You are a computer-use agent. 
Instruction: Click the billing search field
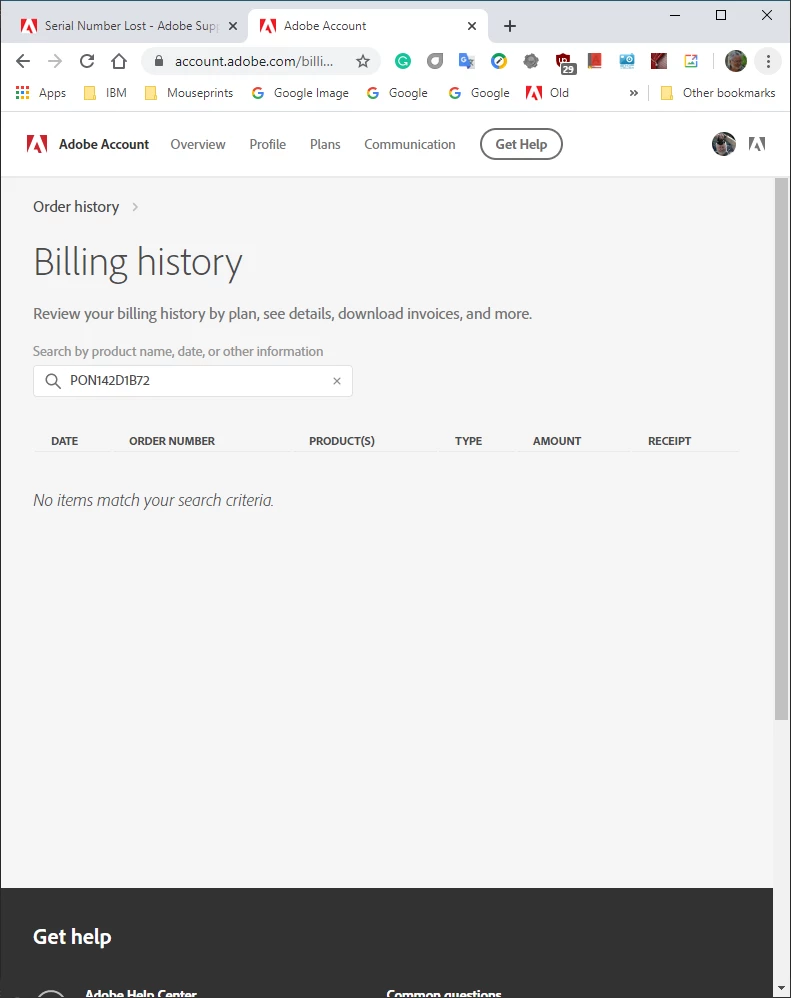tap(193, 381)
